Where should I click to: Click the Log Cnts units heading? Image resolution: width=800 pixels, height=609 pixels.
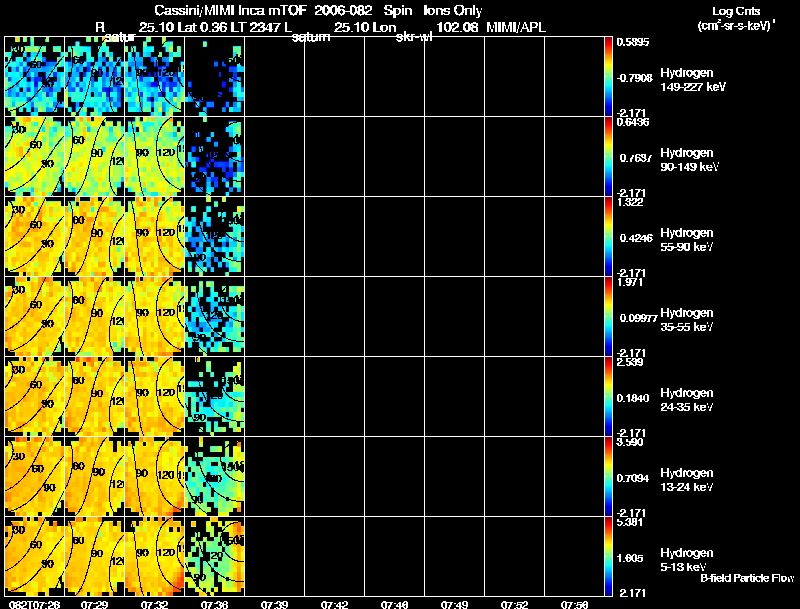734,17
